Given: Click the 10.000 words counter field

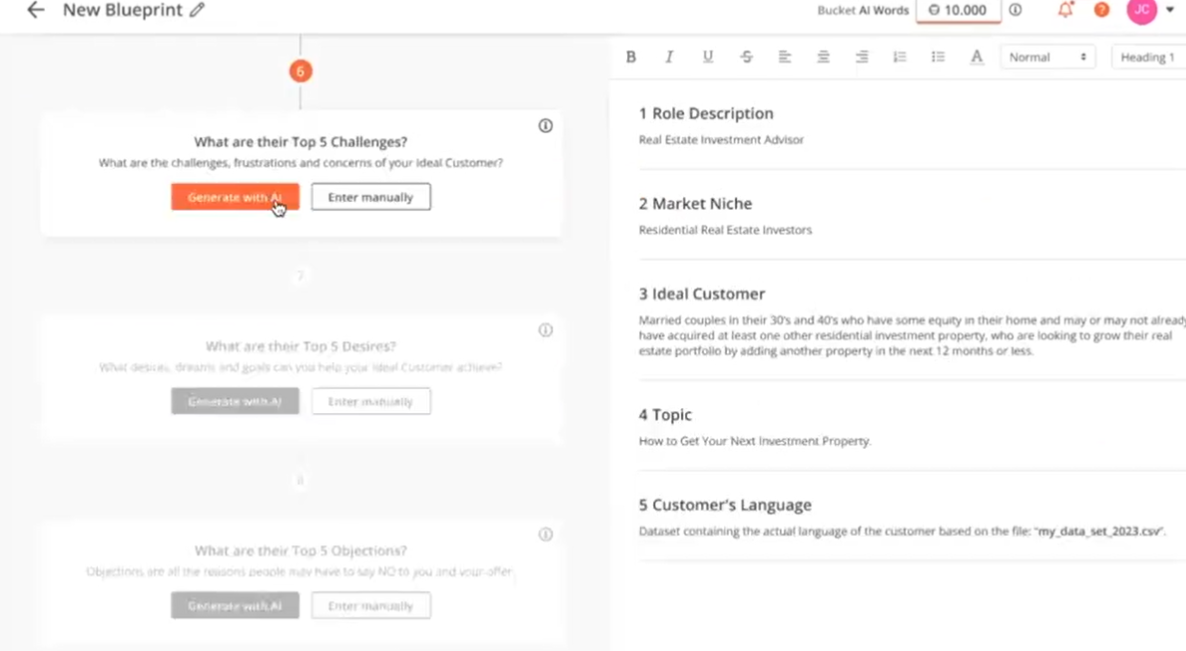Looking at the screenshot, I should tap(958, 11).
